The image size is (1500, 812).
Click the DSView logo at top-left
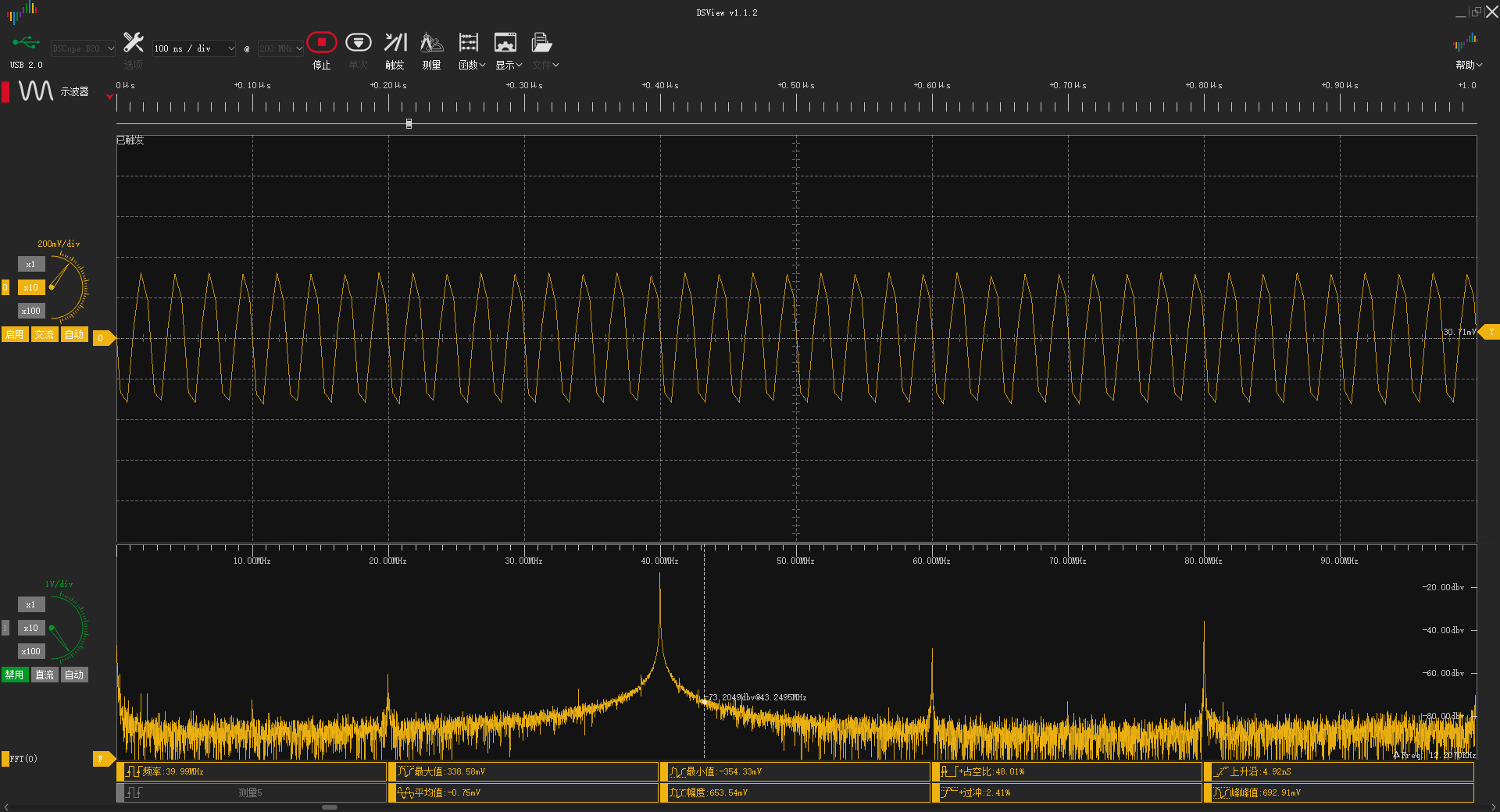[22, 11]
